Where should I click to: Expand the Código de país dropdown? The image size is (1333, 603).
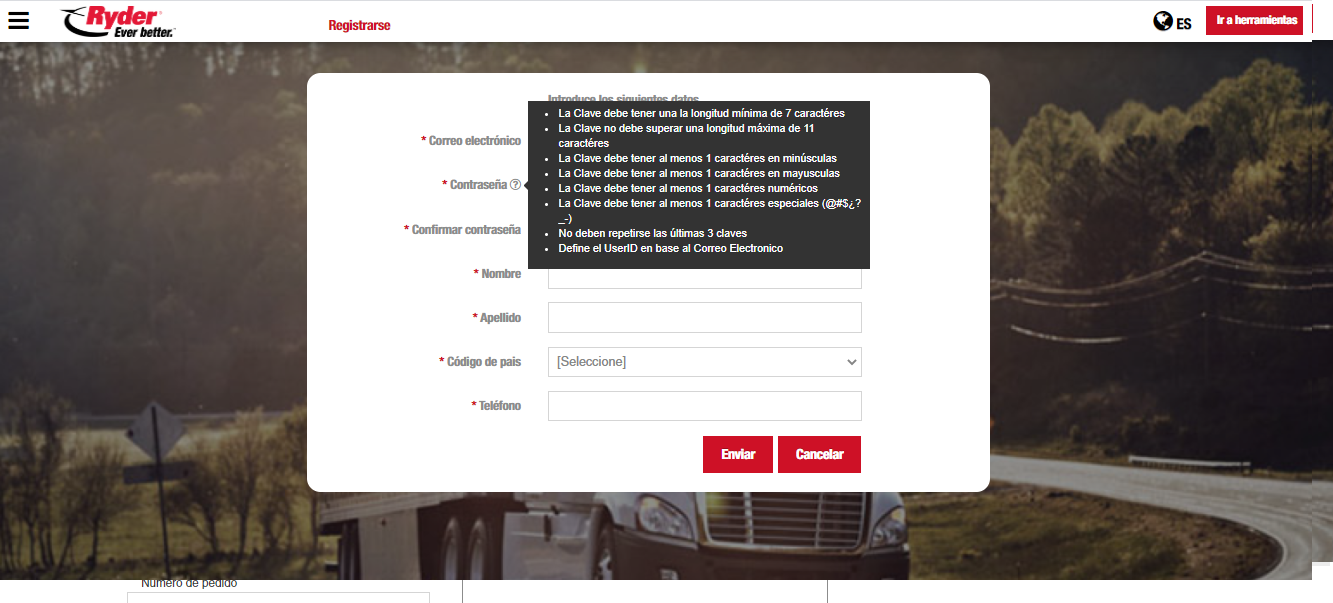coord(704,362)
